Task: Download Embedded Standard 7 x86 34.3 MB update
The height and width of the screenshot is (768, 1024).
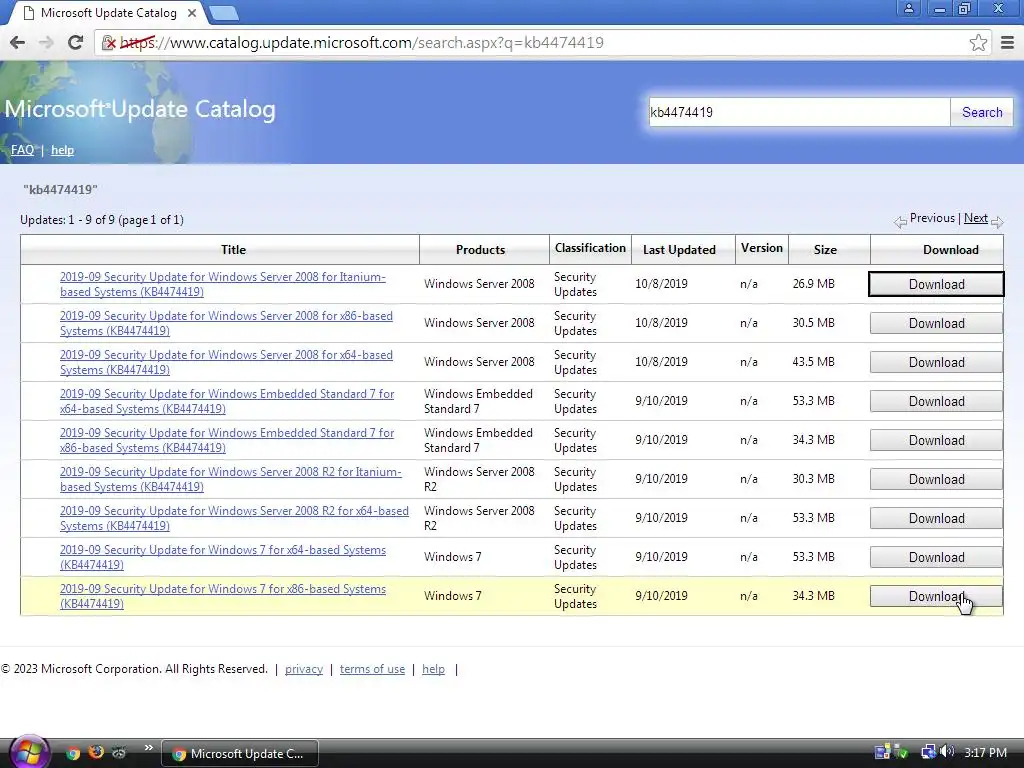Action: [936, 440]
